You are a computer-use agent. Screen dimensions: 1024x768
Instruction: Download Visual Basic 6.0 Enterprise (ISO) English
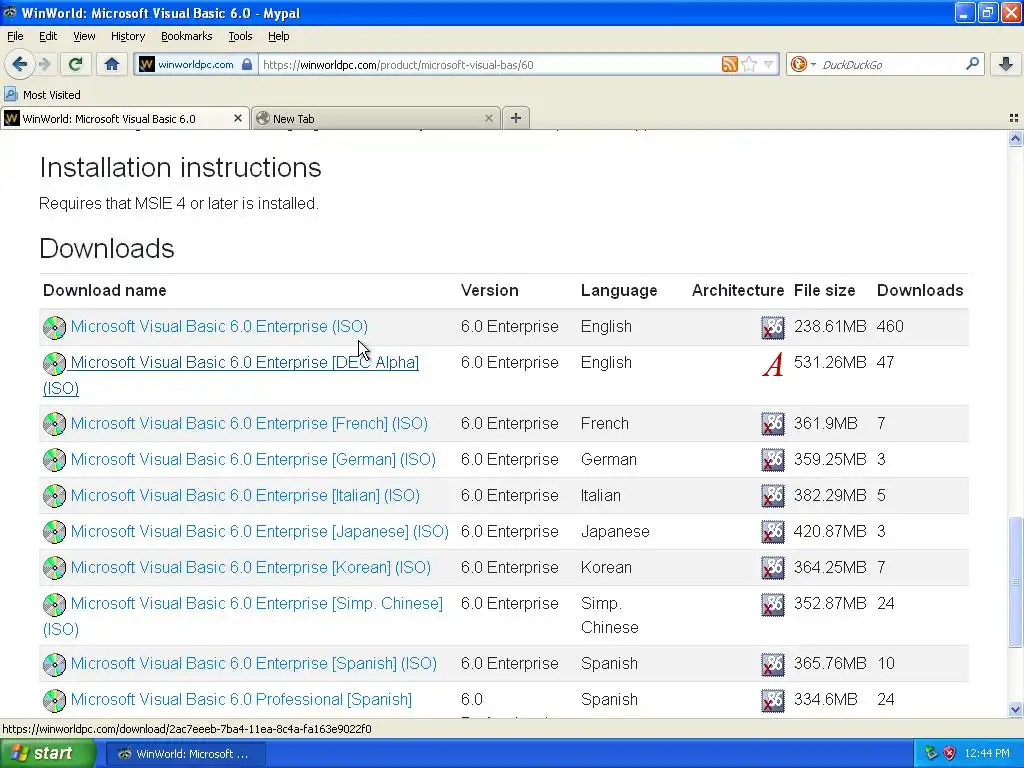(219, 327)
